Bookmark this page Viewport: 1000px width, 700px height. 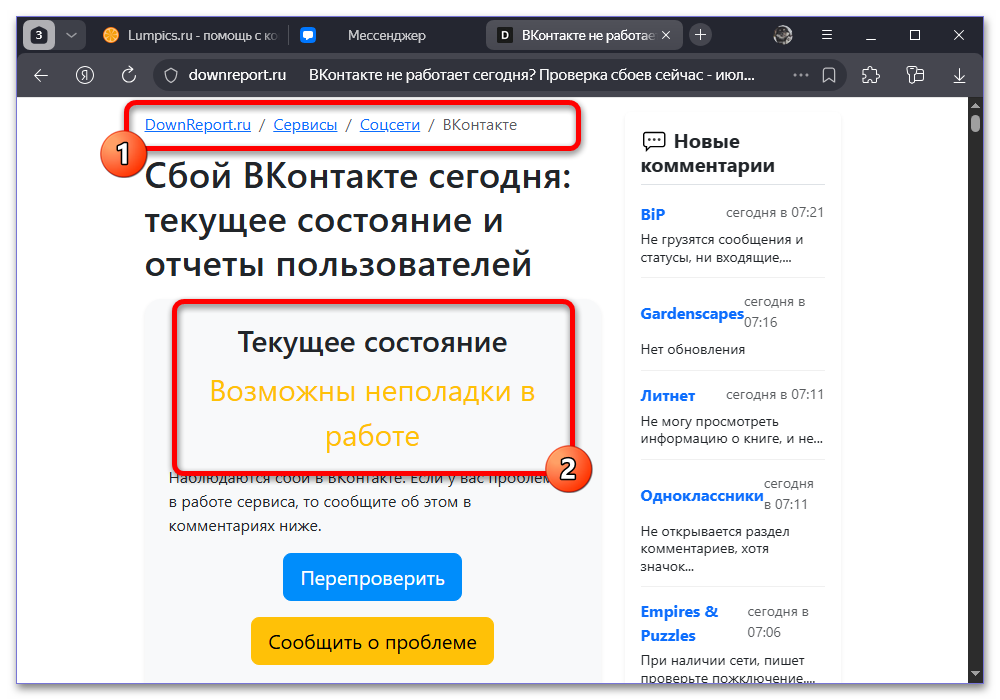coord(828,76)
